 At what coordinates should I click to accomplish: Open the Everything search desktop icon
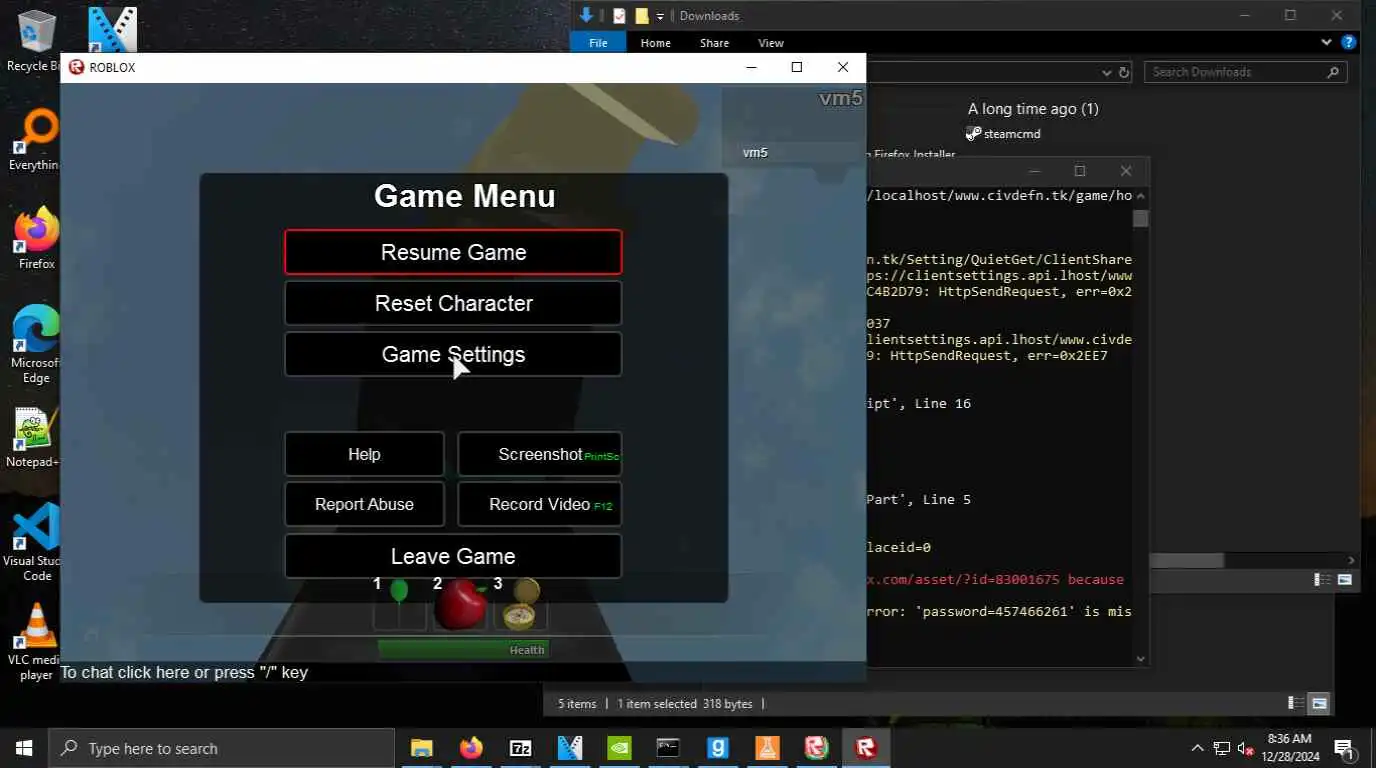38,141
